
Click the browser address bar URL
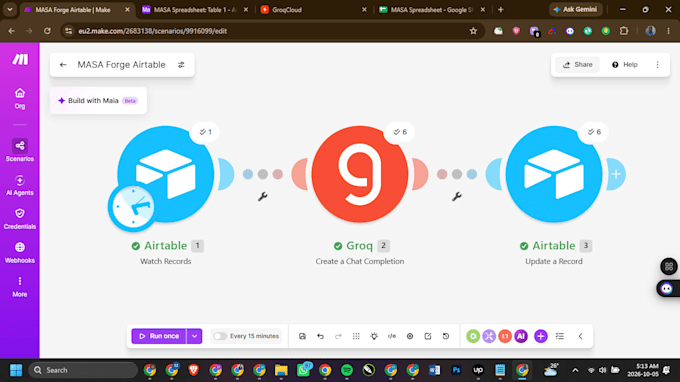coord(152,31)
